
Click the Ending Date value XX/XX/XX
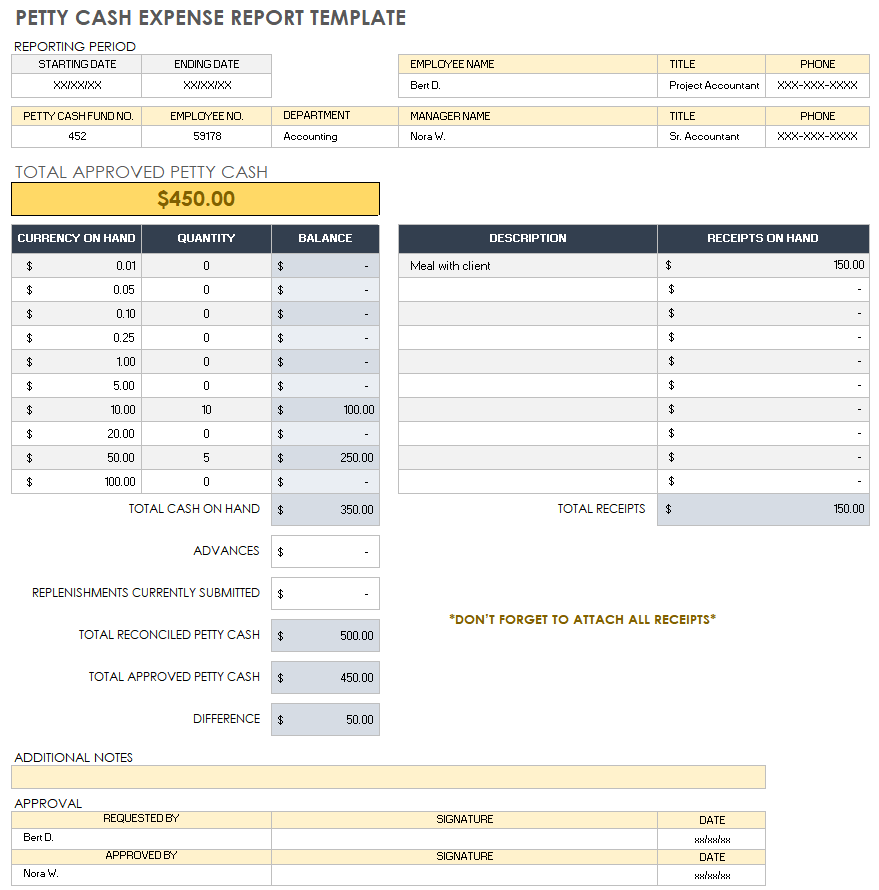(207, 85)
